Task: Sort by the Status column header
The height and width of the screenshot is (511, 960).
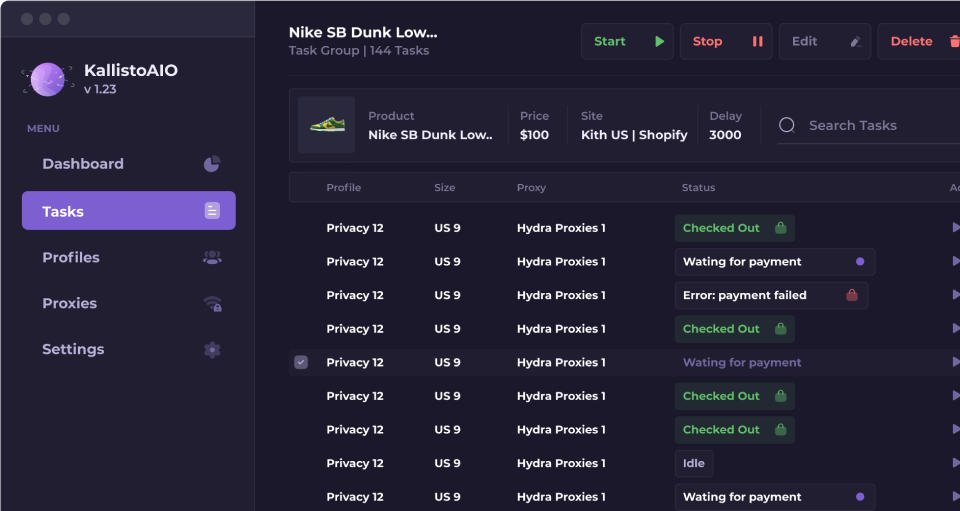Action: tap(698, 187)
